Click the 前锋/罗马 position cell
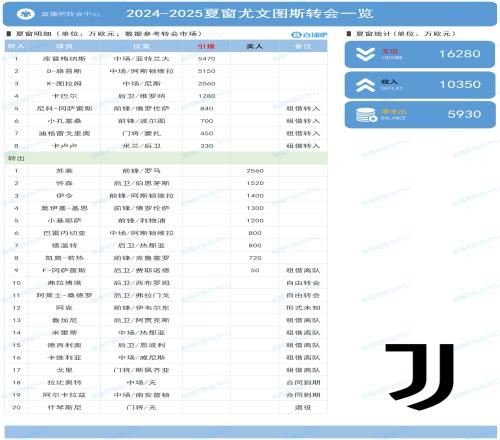Image resolution: width=500 pixels, height=440 pixels. (x=141, y=171)
